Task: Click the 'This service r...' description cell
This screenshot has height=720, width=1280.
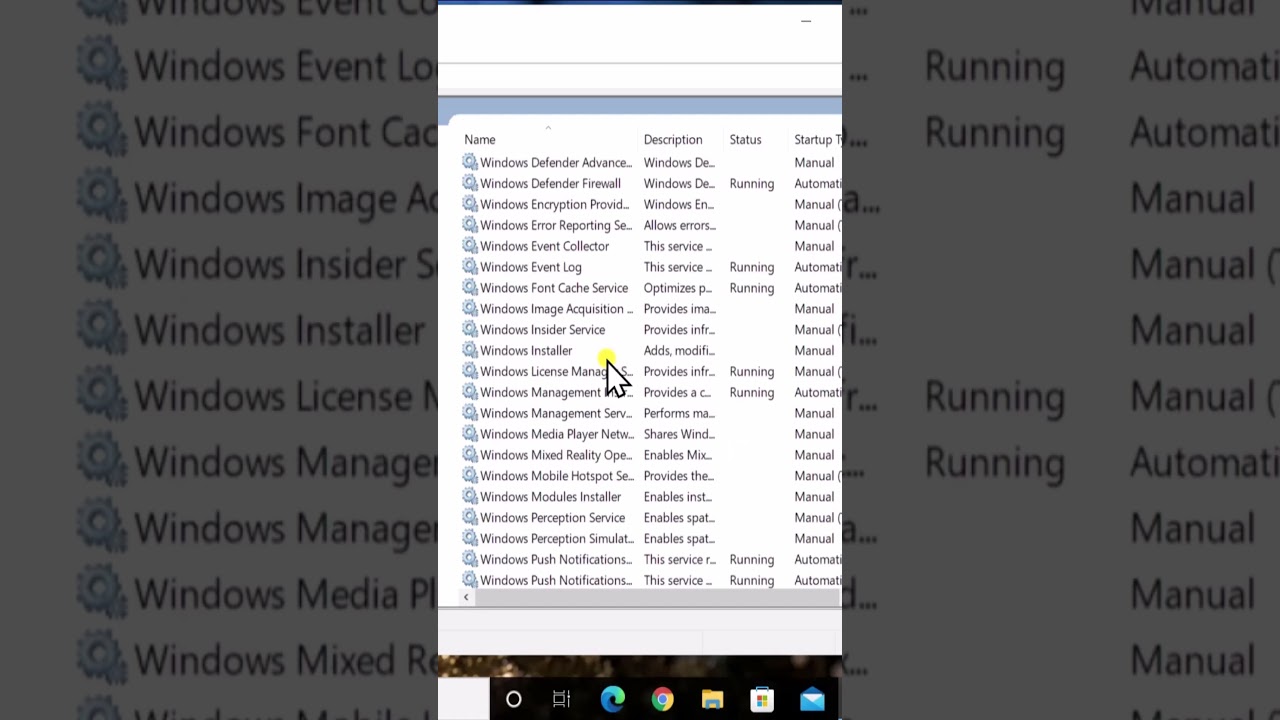Action: (x=680, y=559)
